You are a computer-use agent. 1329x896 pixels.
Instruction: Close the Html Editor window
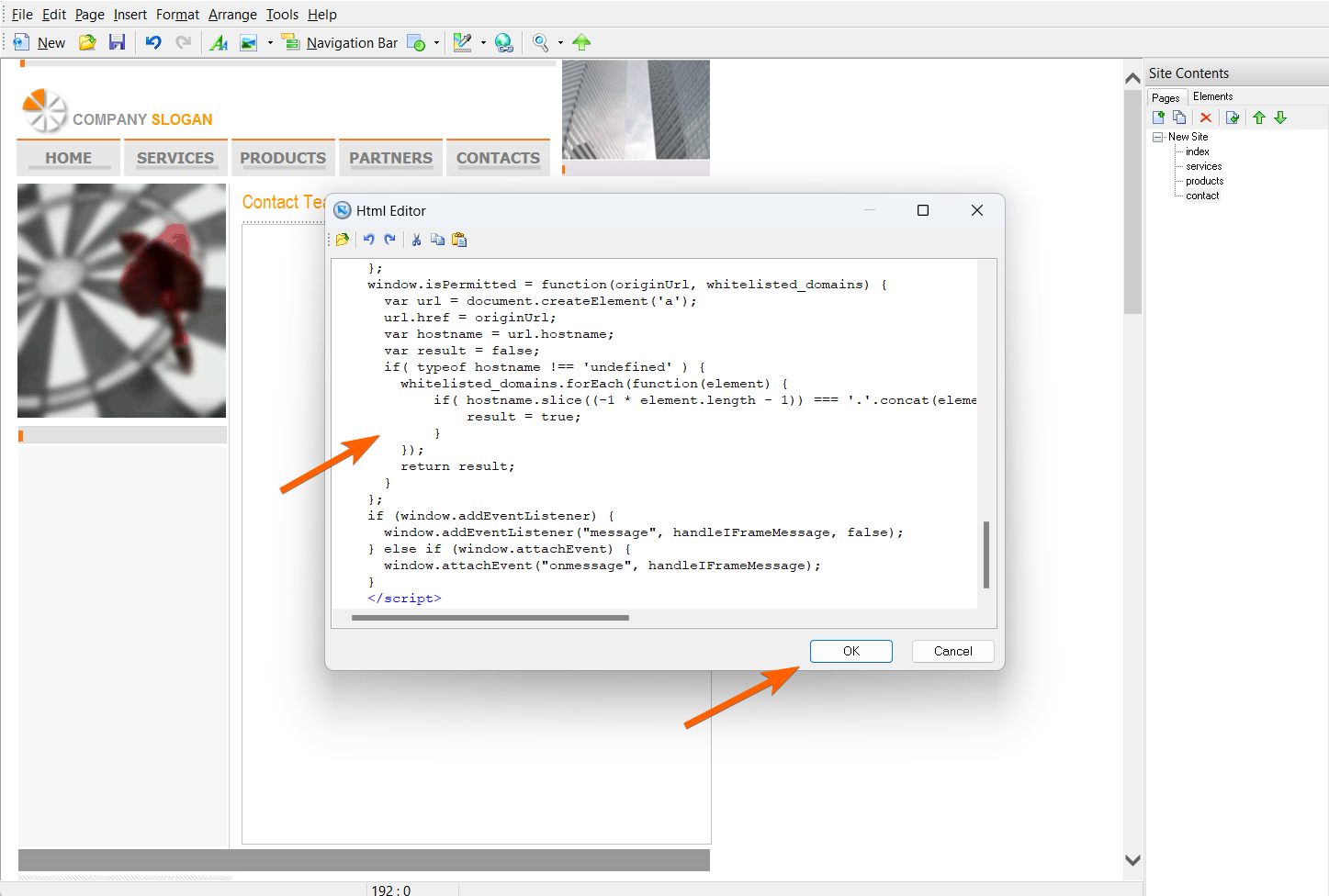pos(977,210)
